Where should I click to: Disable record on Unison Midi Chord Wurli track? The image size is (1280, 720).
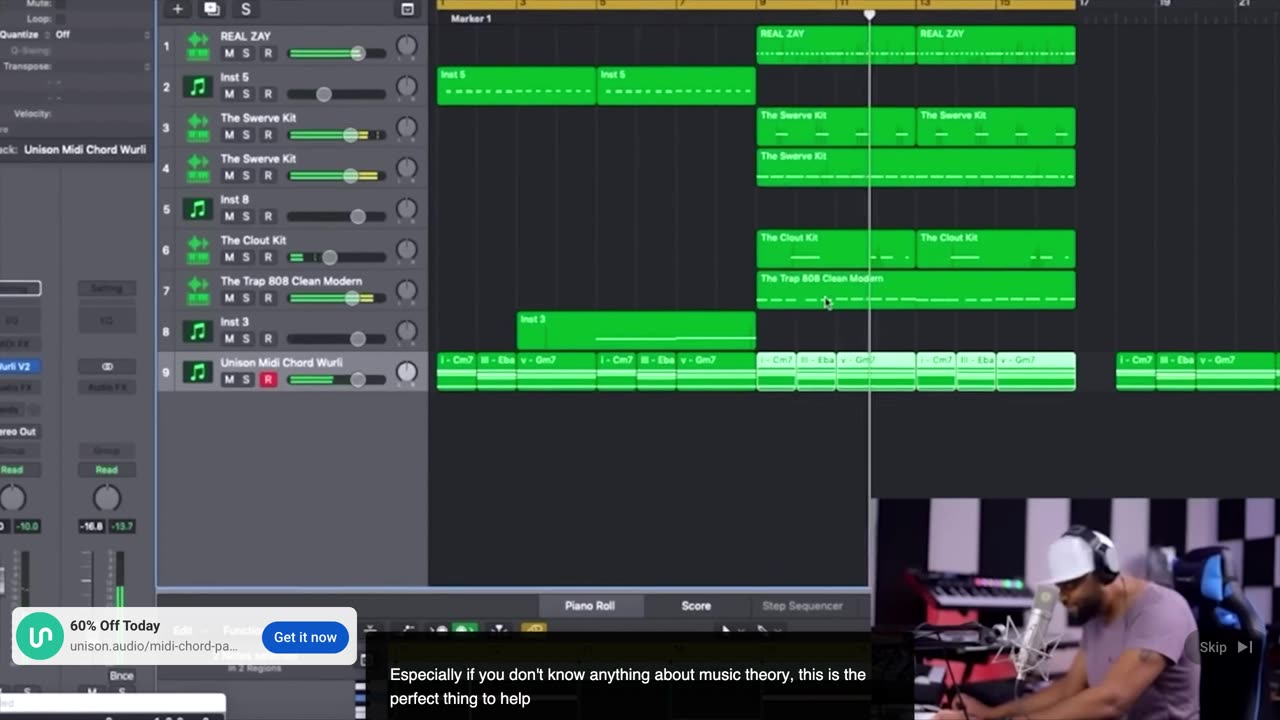tap(267, 380)
